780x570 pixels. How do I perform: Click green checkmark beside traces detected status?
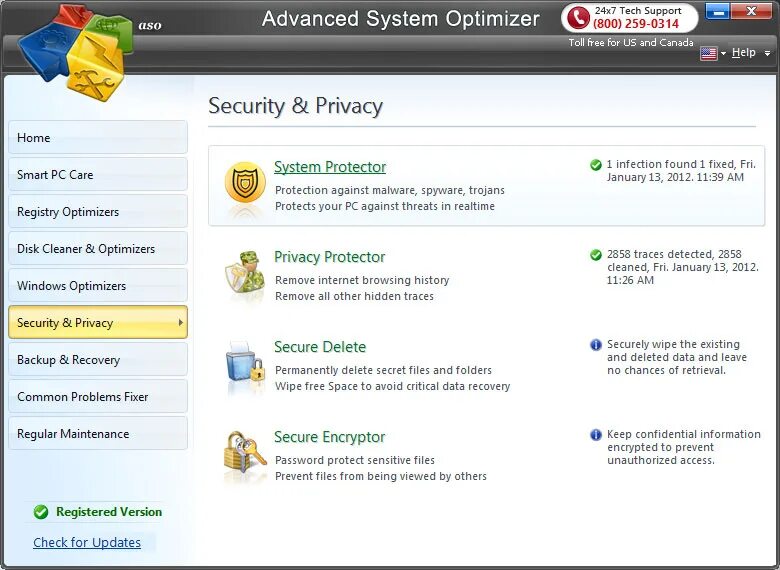pyautogui.click(x=595, y=255)
